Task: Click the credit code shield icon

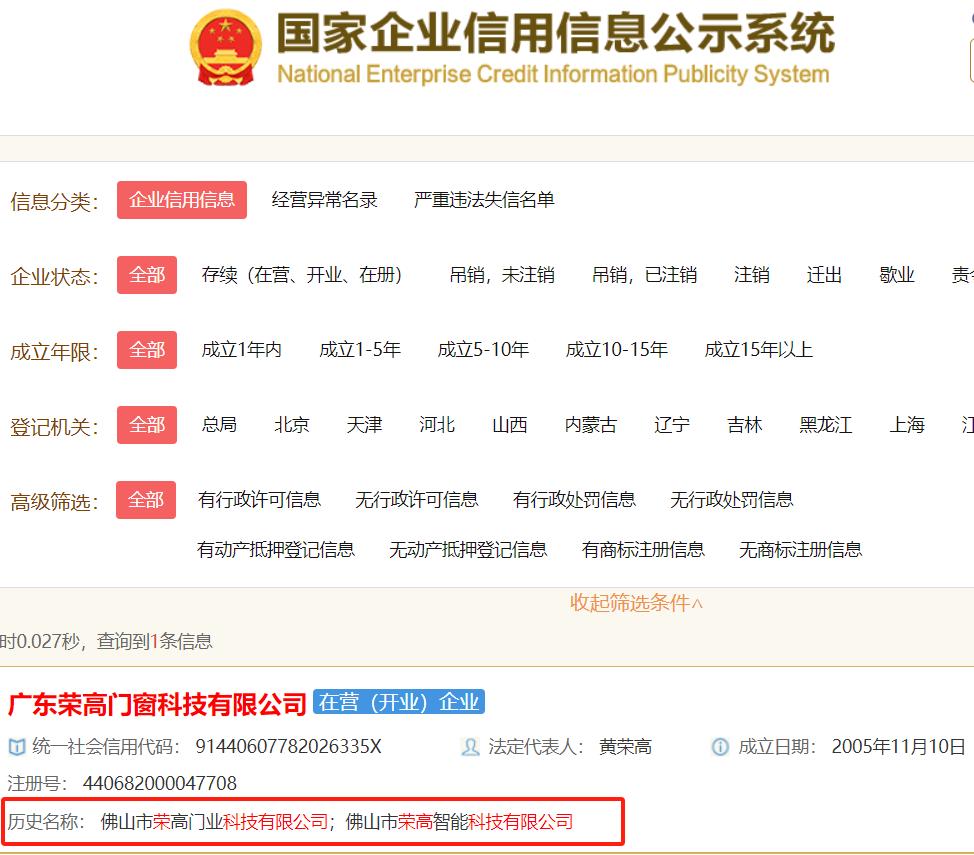Action: tap(14, 745)
